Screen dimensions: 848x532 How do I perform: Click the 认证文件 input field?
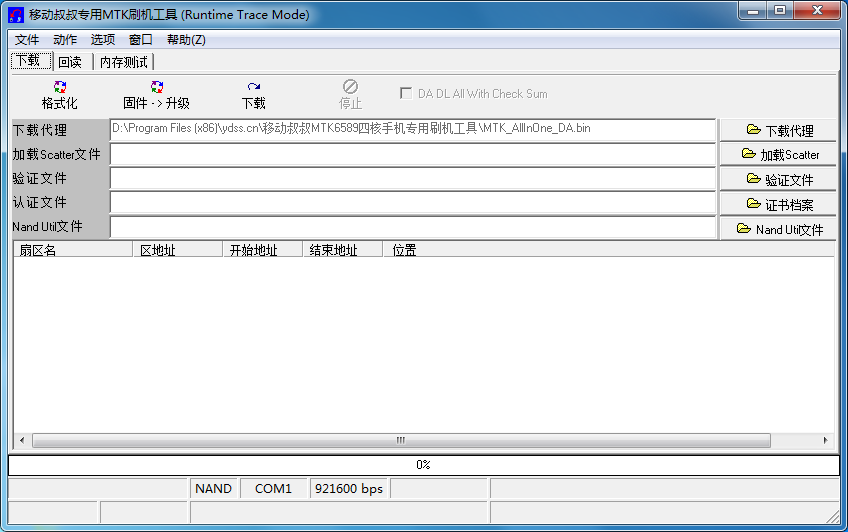coord(413,203)
